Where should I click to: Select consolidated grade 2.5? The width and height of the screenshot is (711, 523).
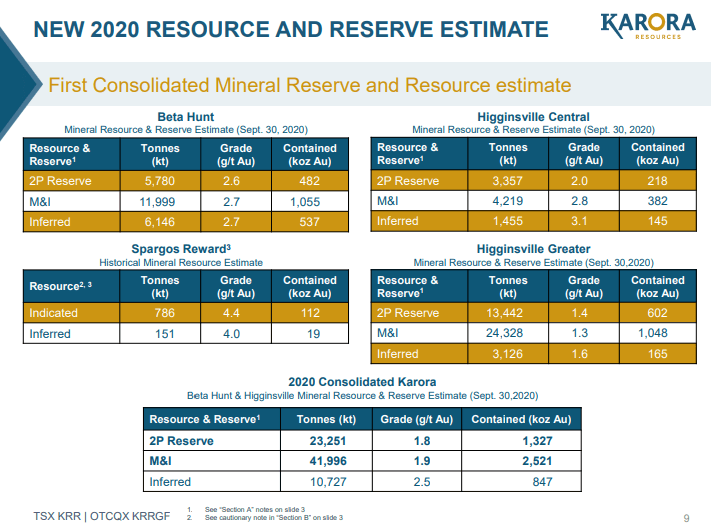(x=422, y=482)
